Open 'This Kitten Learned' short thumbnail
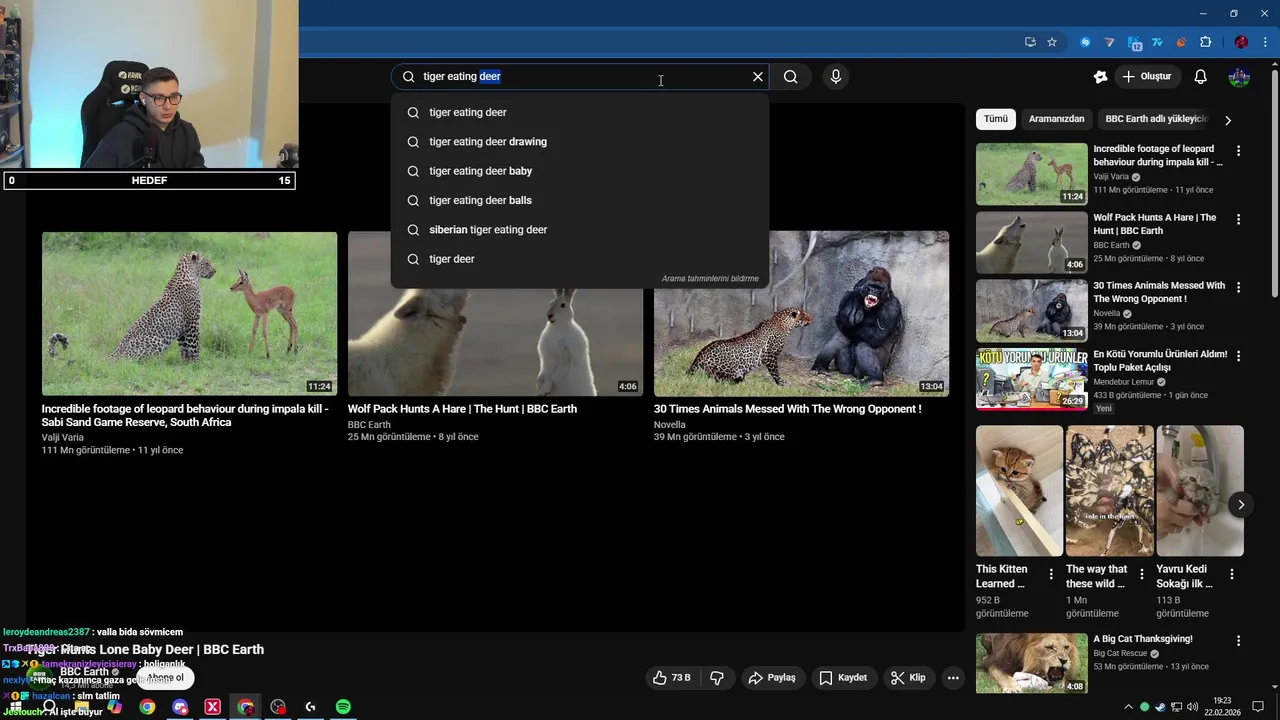Screen dimensions: 1280x720 pos(1019,491)
